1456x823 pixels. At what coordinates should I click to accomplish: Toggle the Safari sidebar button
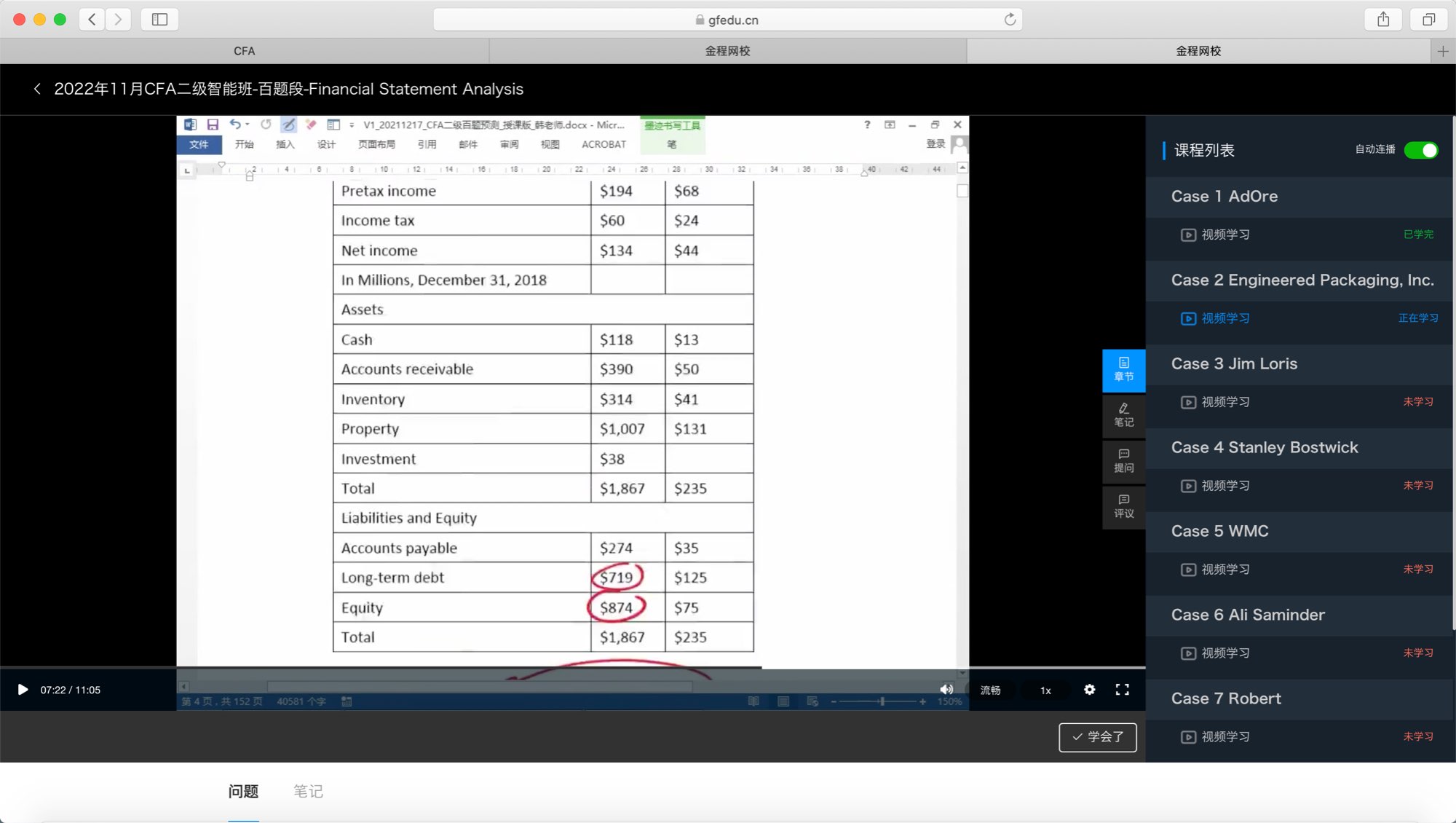coord(159,20)
